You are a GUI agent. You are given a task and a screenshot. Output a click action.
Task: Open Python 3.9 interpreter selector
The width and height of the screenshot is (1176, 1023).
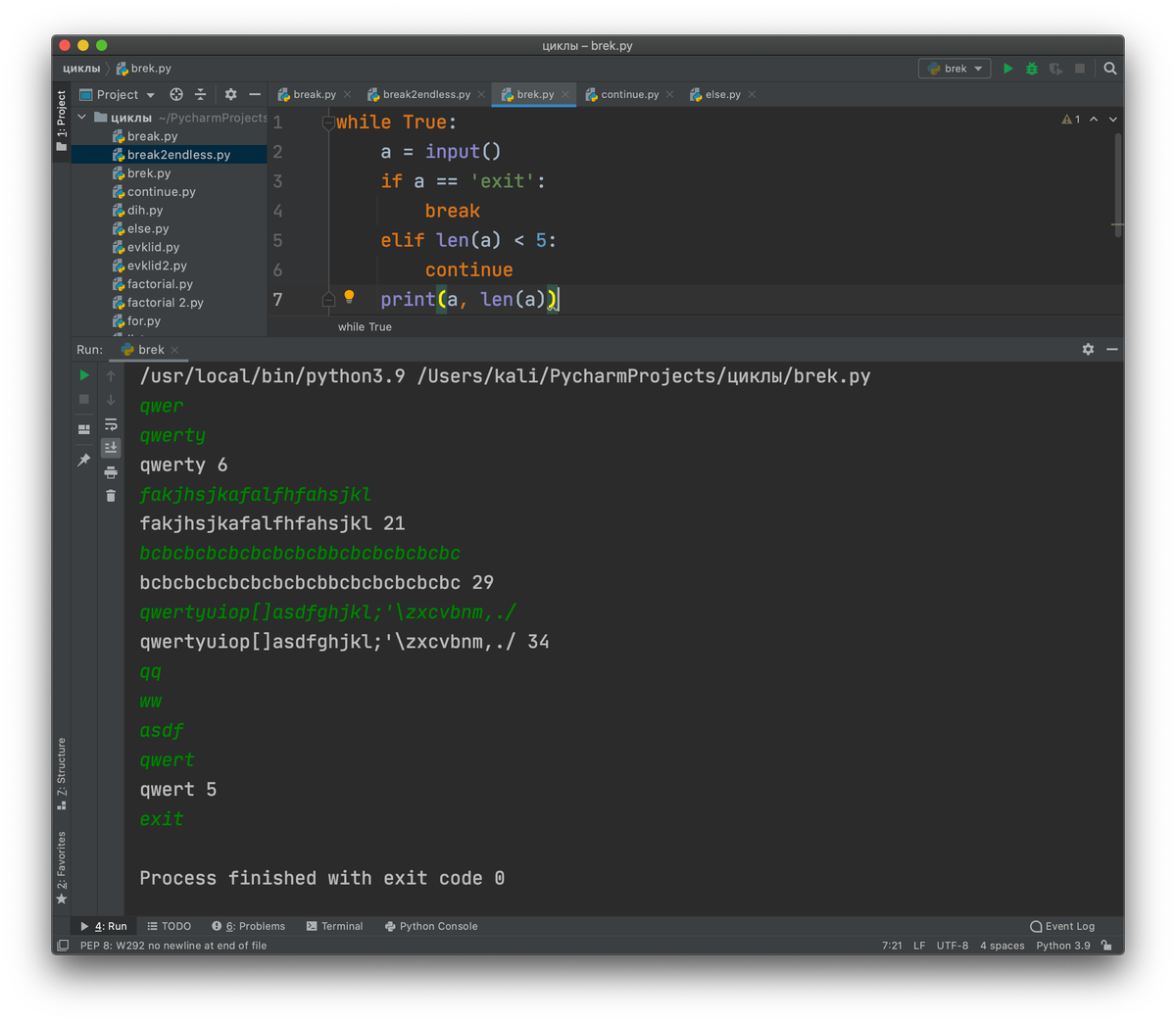tap(1063, 946)
